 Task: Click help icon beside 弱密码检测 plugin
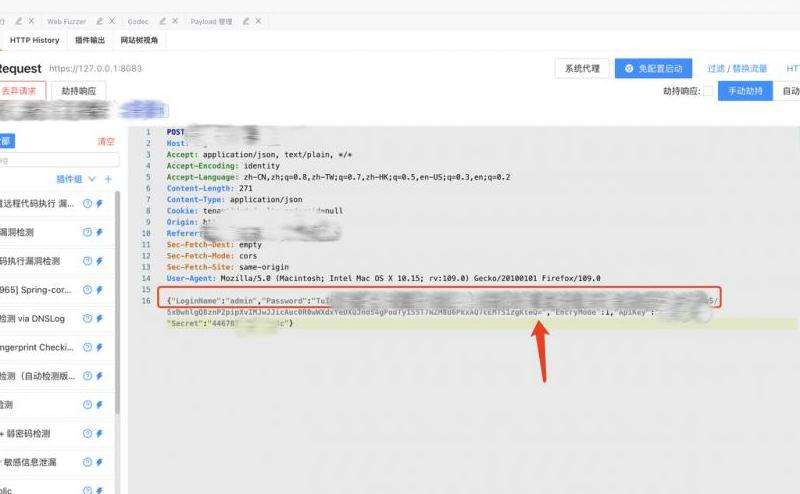tap(87, 434)
